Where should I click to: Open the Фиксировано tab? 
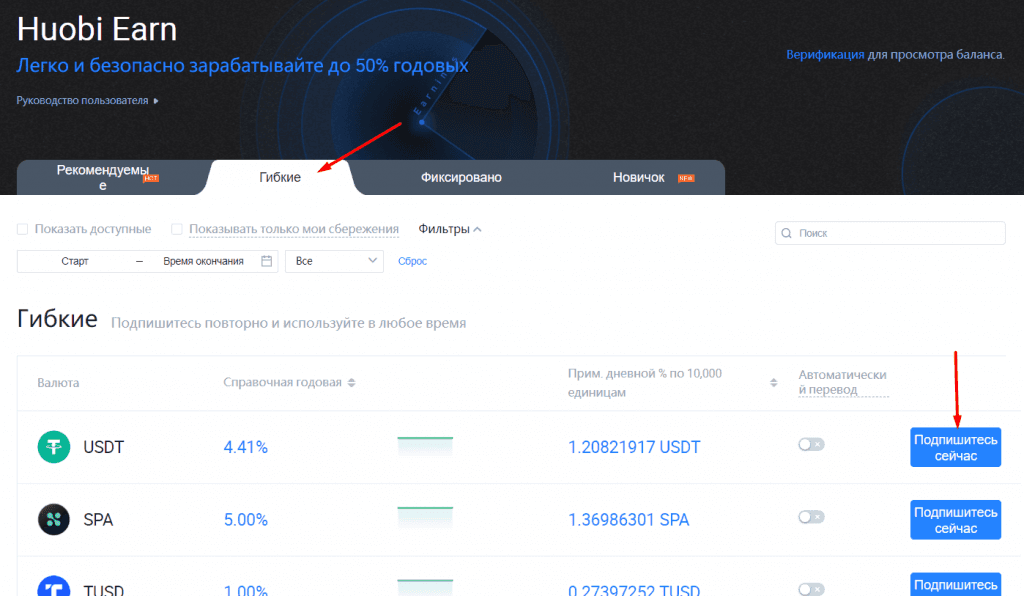(461, 178)
